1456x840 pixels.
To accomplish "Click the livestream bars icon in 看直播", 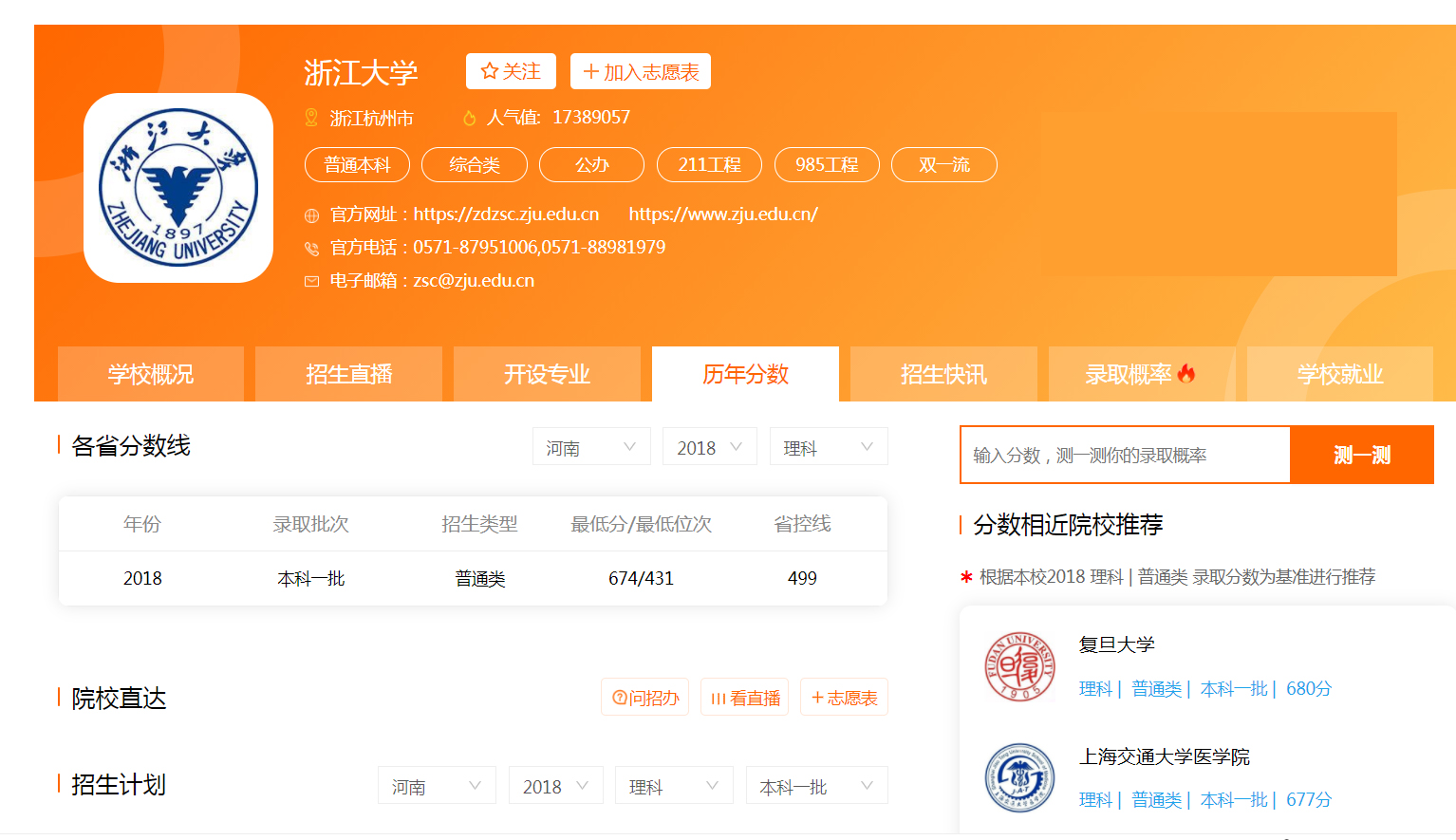I will (720, 697).
